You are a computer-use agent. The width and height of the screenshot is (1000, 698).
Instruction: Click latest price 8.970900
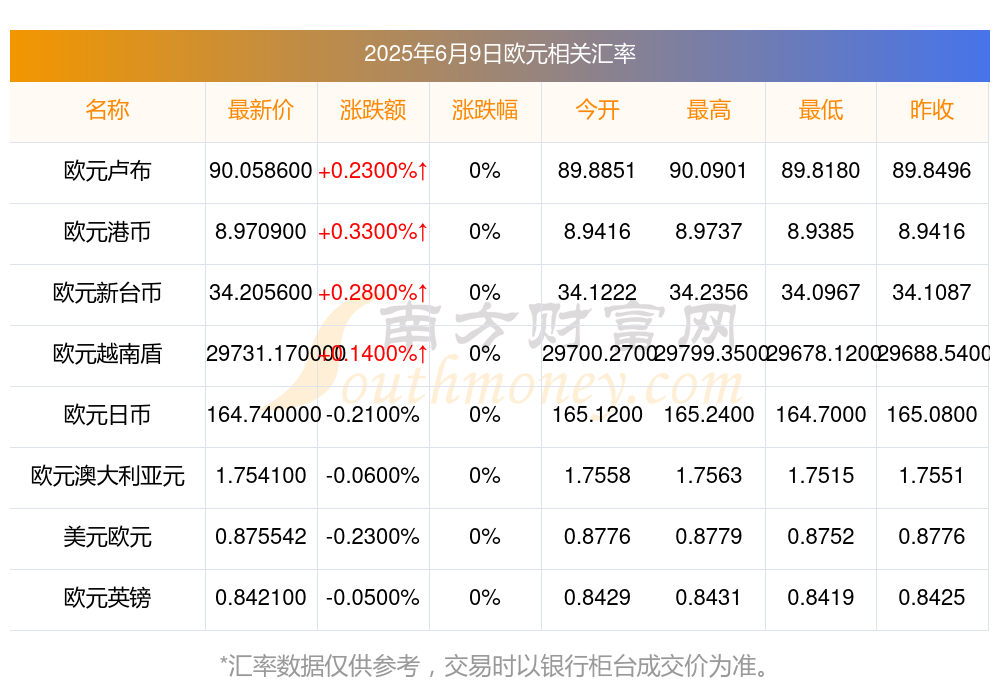point(261,232)
